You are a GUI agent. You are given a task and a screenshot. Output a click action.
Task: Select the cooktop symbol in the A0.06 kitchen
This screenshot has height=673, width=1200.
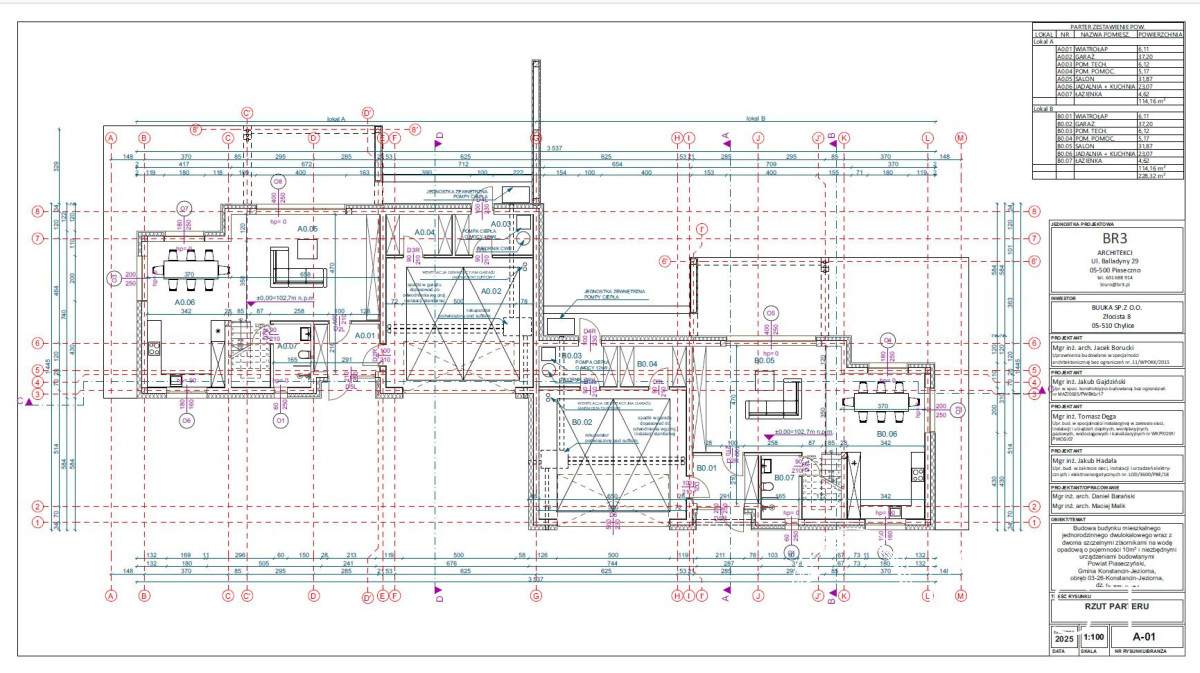point(155,347)
